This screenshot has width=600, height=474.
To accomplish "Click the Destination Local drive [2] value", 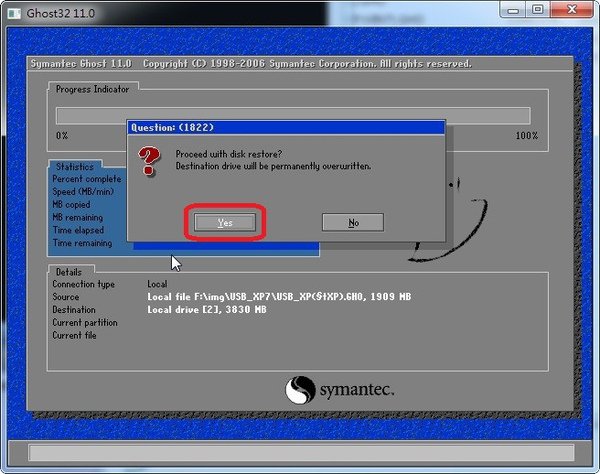I will coord(207,309).
